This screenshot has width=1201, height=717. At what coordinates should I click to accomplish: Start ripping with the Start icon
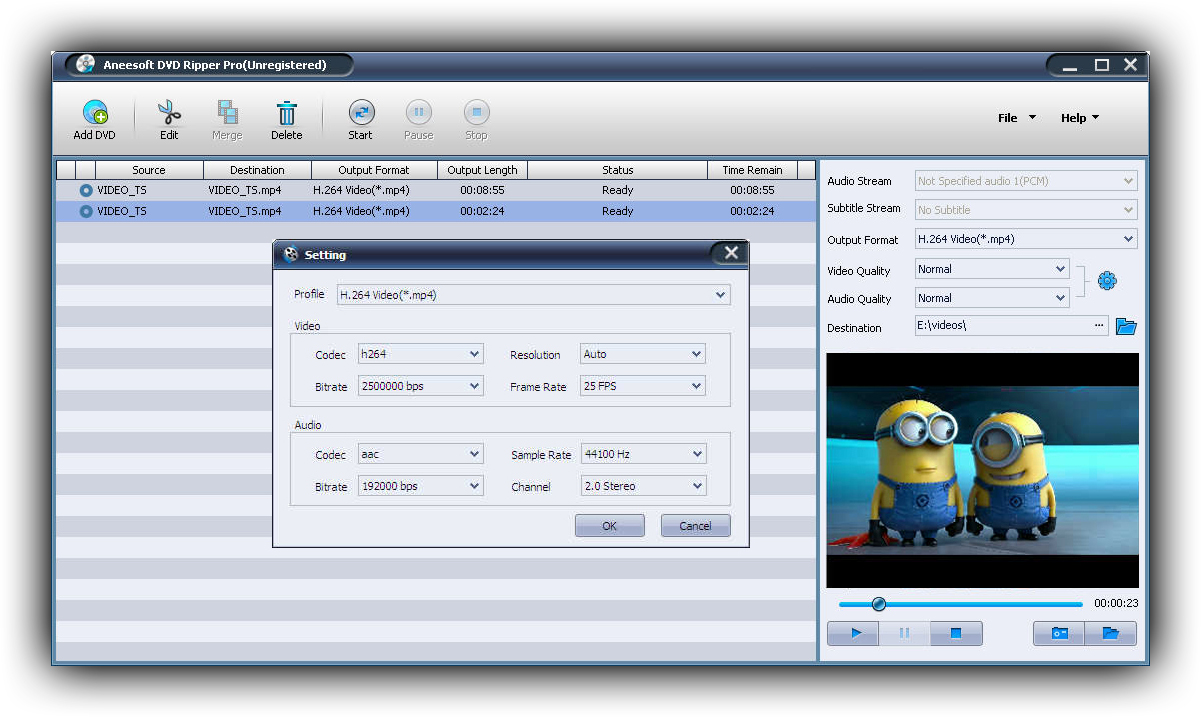(x=360, y=113)
